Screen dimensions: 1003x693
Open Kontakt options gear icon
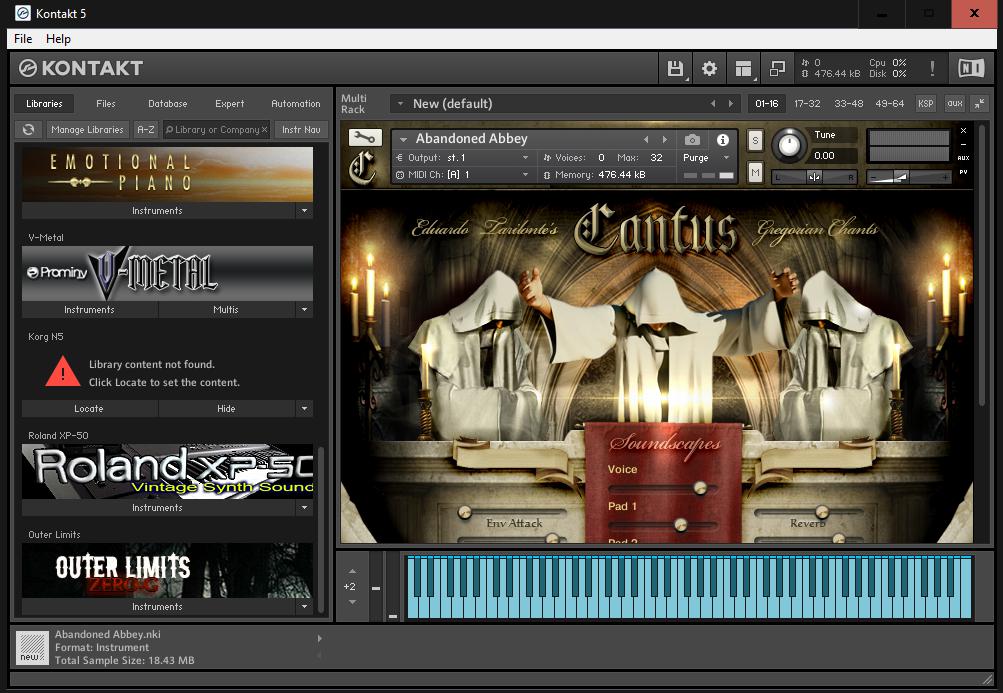click(709, 68)
